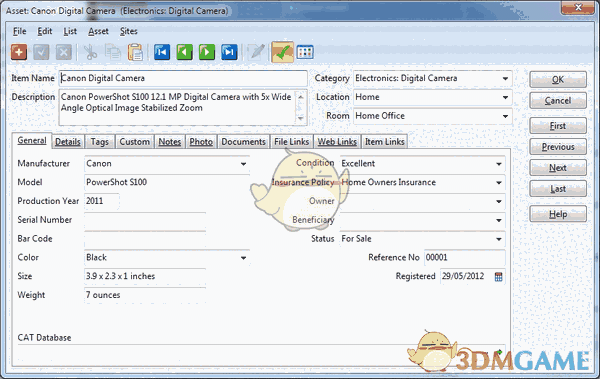Open the Documents tab
600x379 pixels.
point(243,142)
